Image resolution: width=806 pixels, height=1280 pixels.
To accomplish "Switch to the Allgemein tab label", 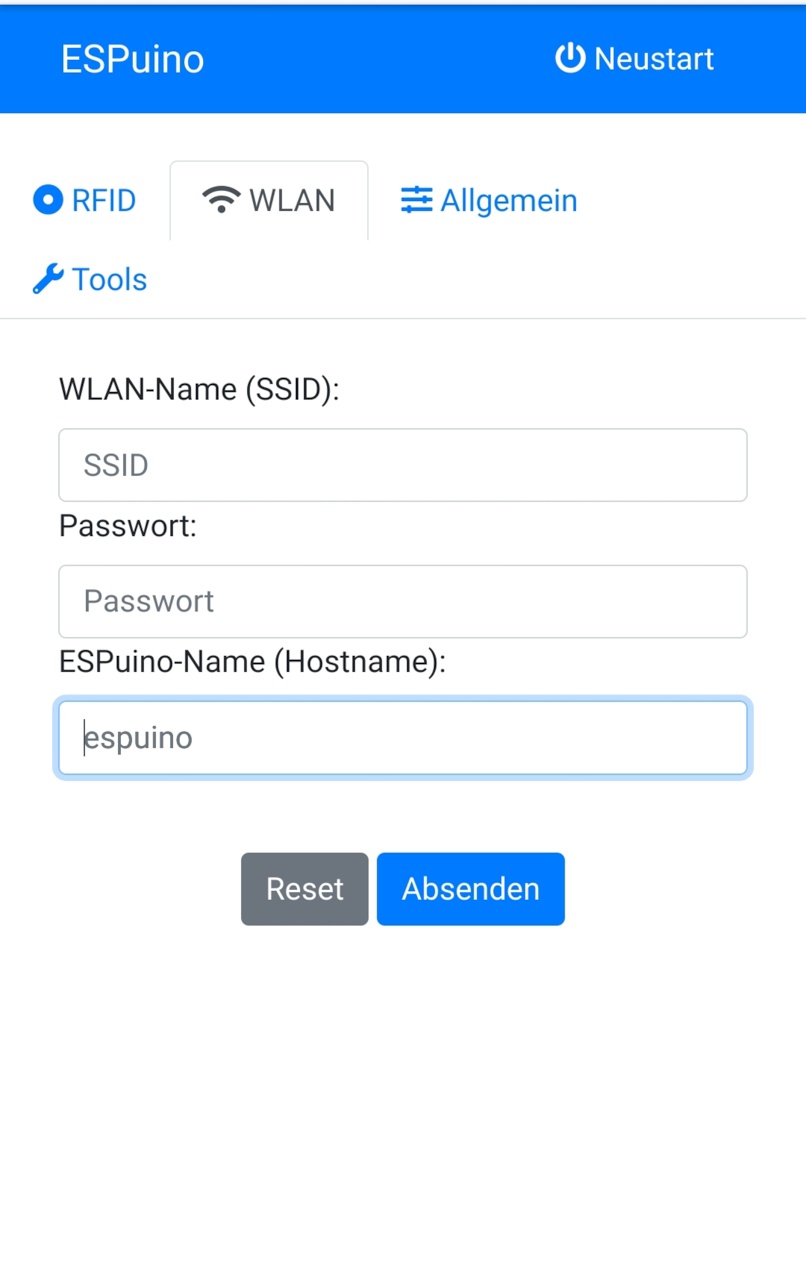I will (x=509, y=200).
